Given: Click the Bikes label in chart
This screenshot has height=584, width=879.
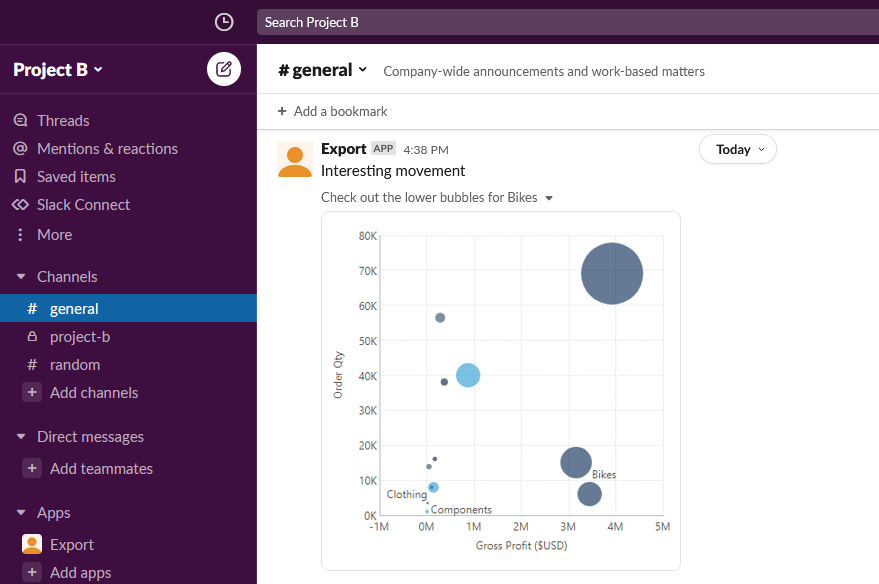Looking at the screenshot, I should tap(604, 474).
